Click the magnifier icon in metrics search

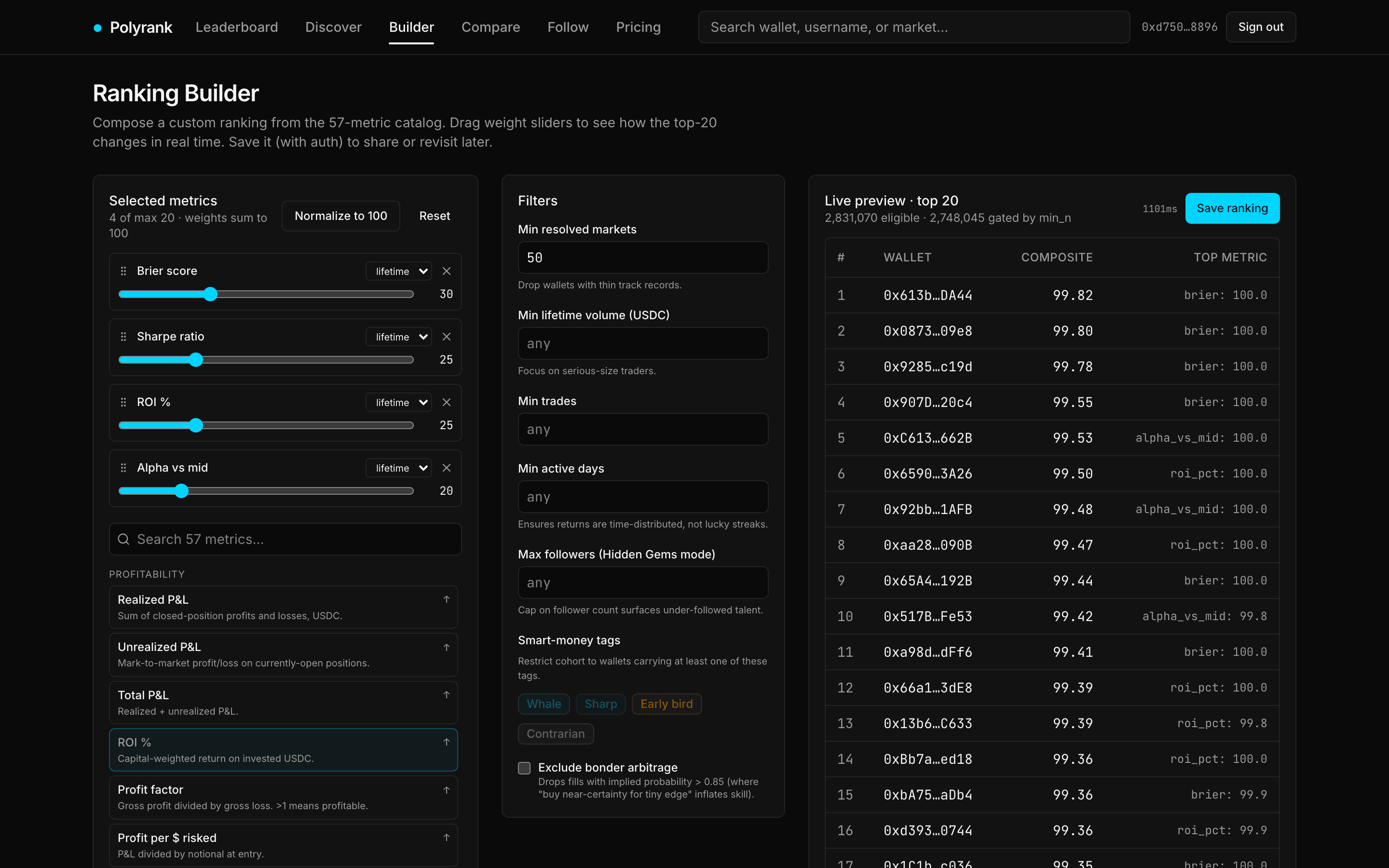[x=123, y=539]
